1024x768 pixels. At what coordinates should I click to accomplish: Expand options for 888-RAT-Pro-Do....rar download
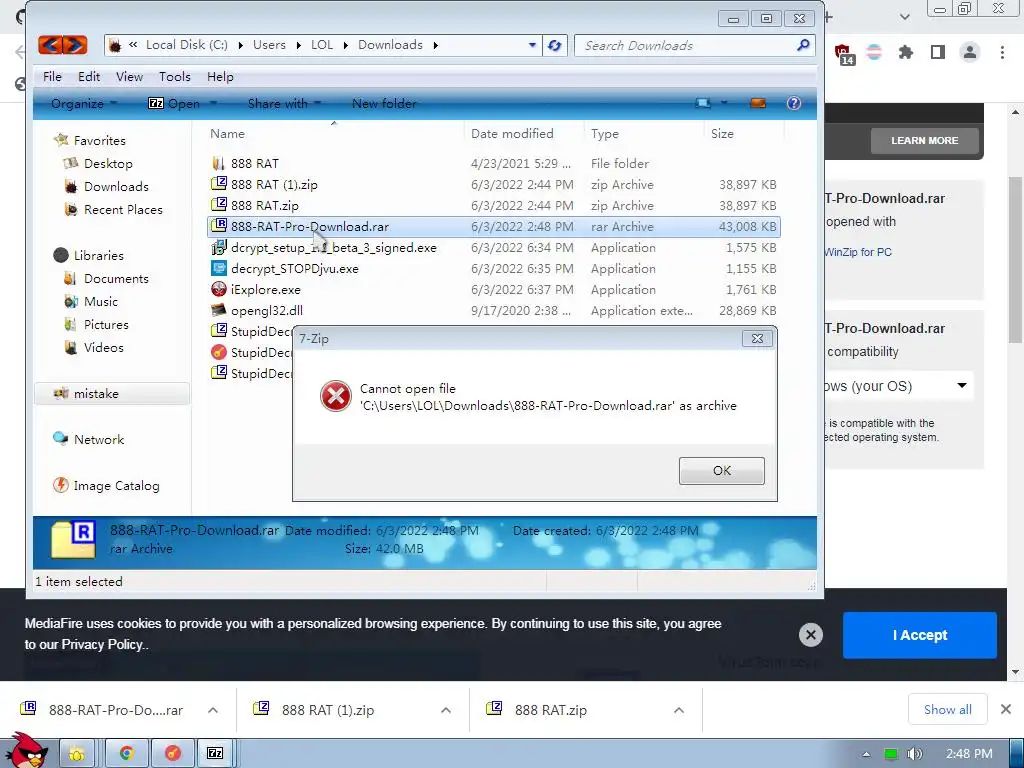(213, 710)
